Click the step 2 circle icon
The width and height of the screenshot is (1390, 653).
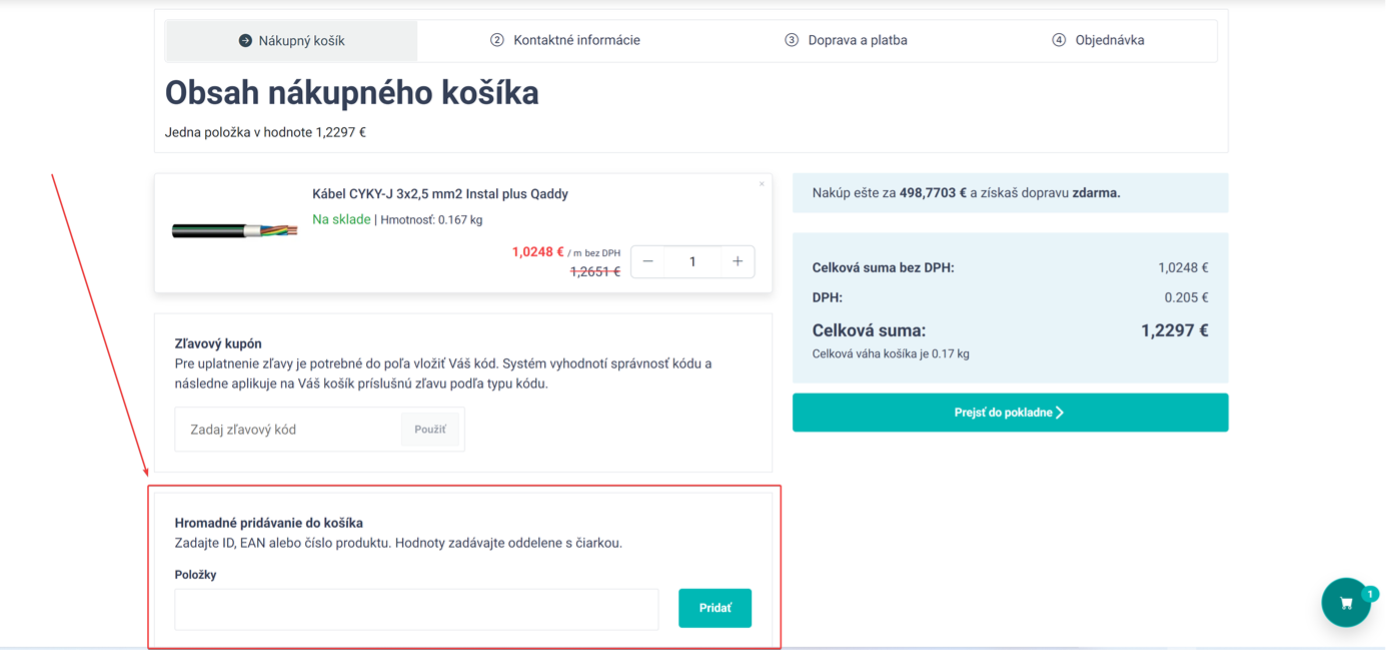[x=497, y=40]
